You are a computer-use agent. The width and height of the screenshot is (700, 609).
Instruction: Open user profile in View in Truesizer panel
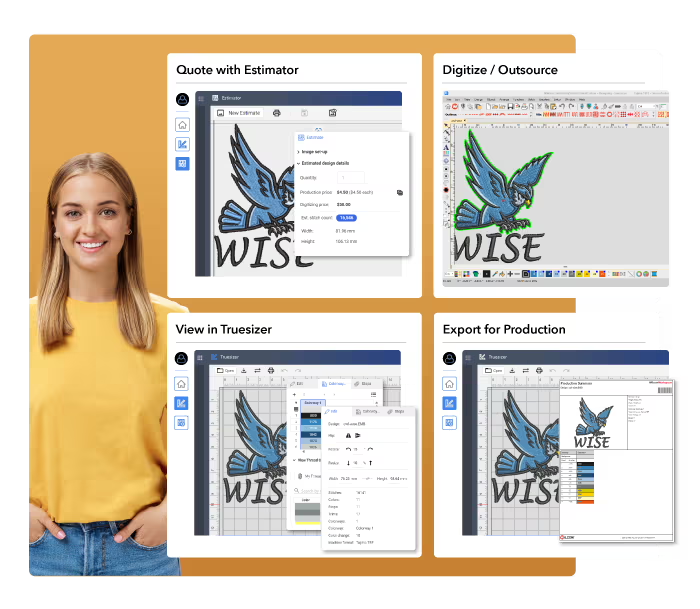pyautogui.click(x=181, y=359)
